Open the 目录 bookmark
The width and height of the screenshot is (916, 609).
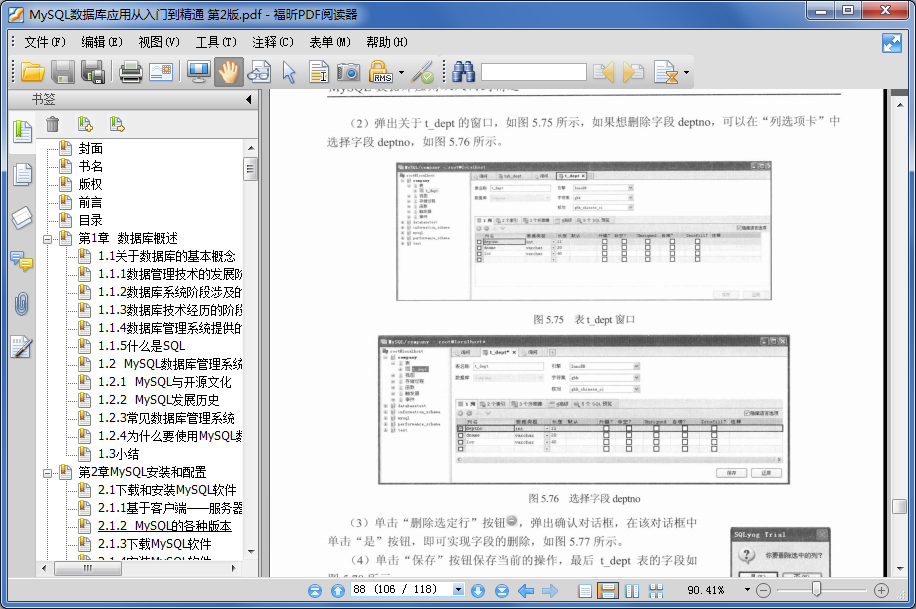[x=91, y=220]
